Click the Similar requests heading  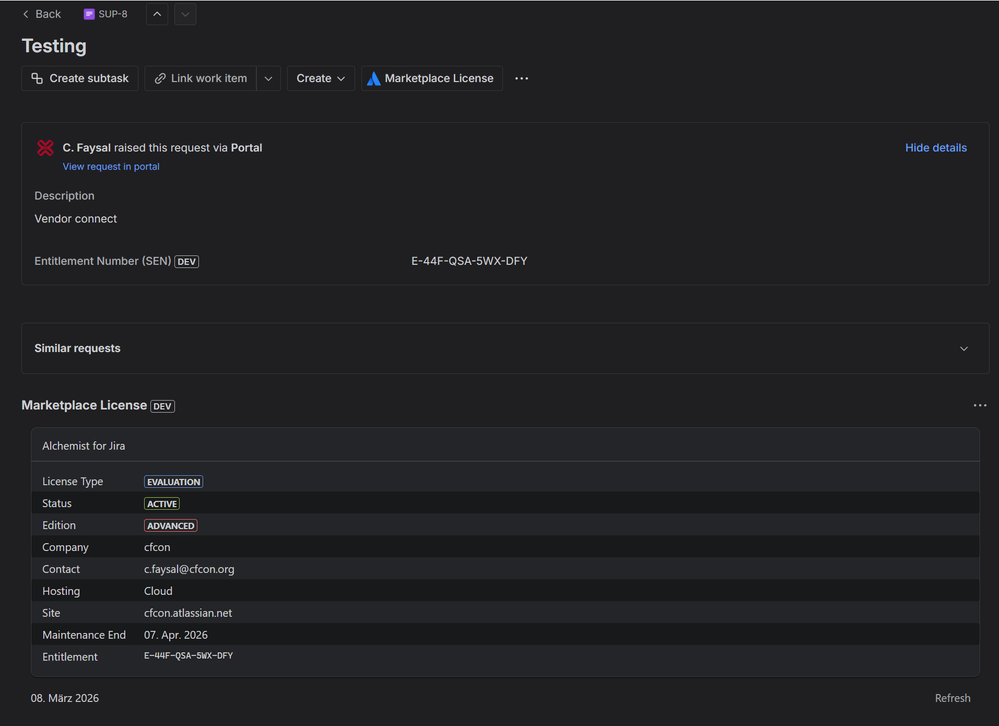pyautogui.click(x=77, y=348)
